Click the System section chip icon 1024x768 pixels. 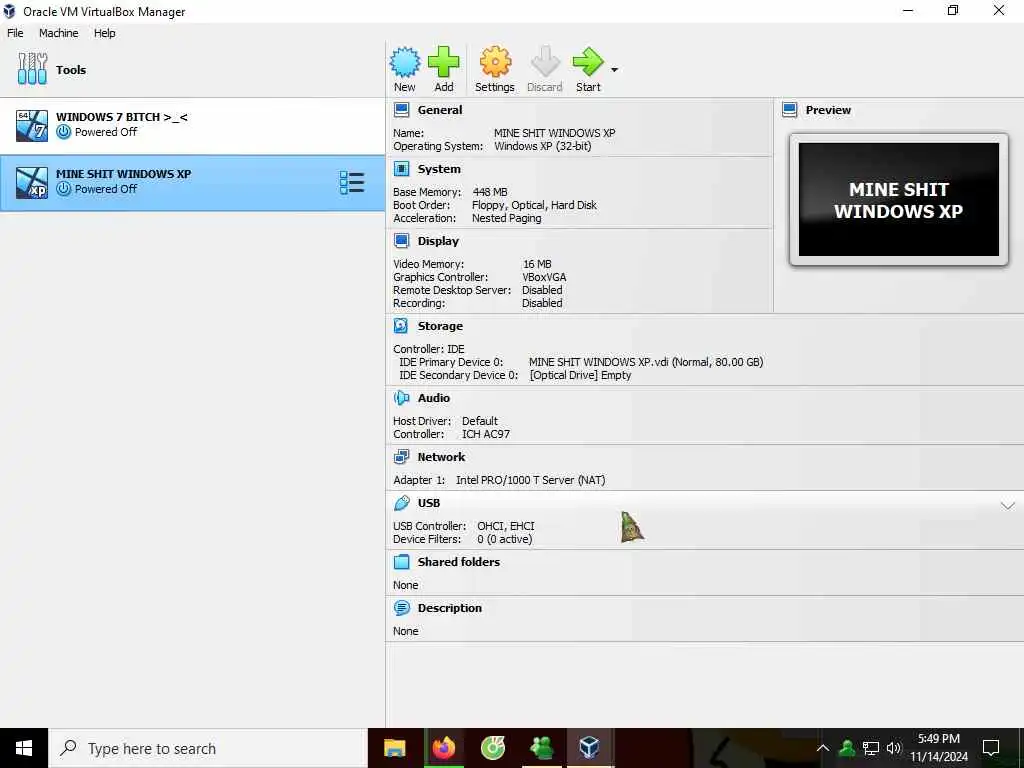pyautogui.click(x=402, y=168)
